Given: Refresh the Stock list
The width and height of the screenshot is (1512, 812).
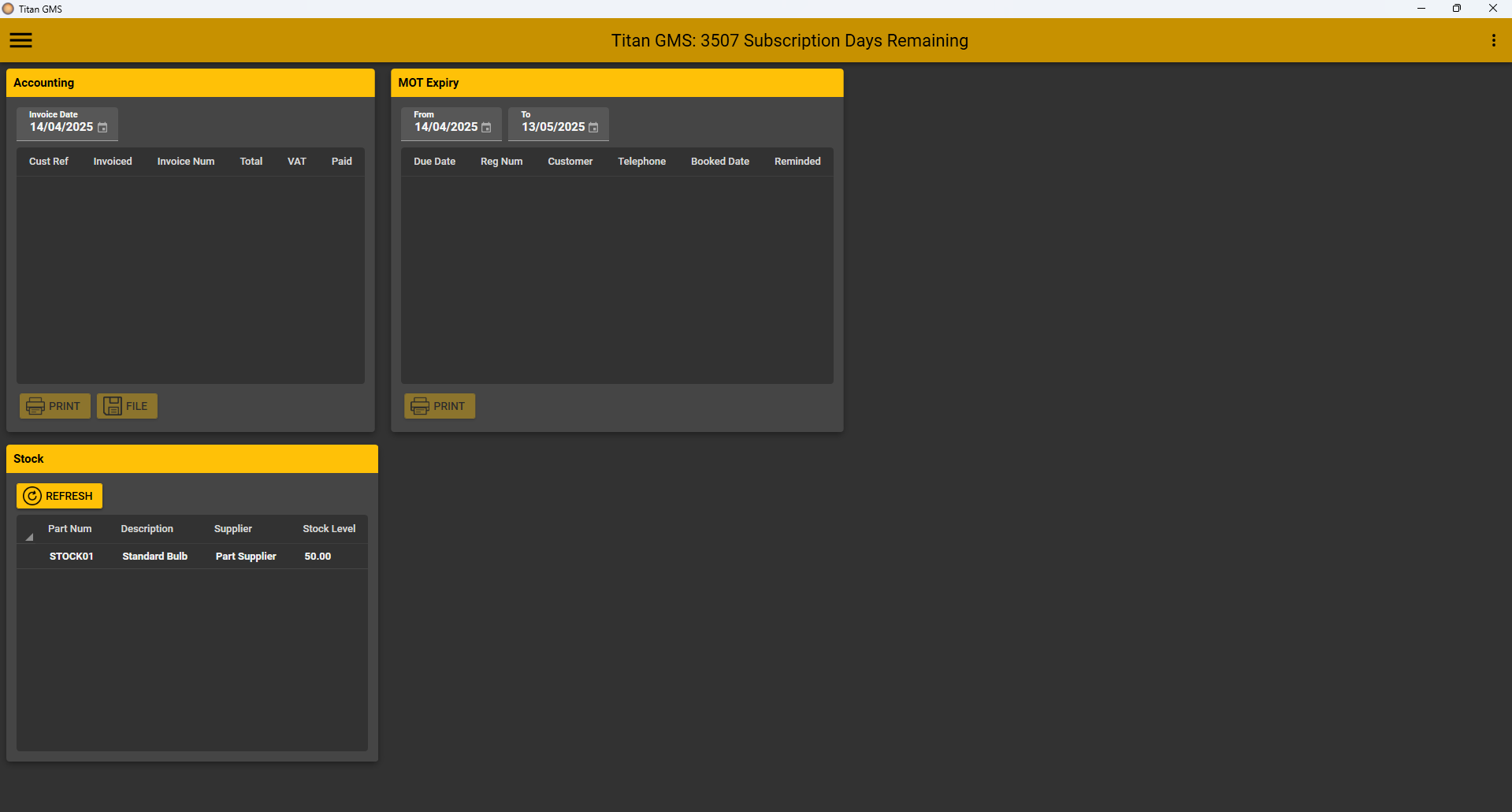Looking at the screenshot, I should pyautogui.click(x=59, y=496).
